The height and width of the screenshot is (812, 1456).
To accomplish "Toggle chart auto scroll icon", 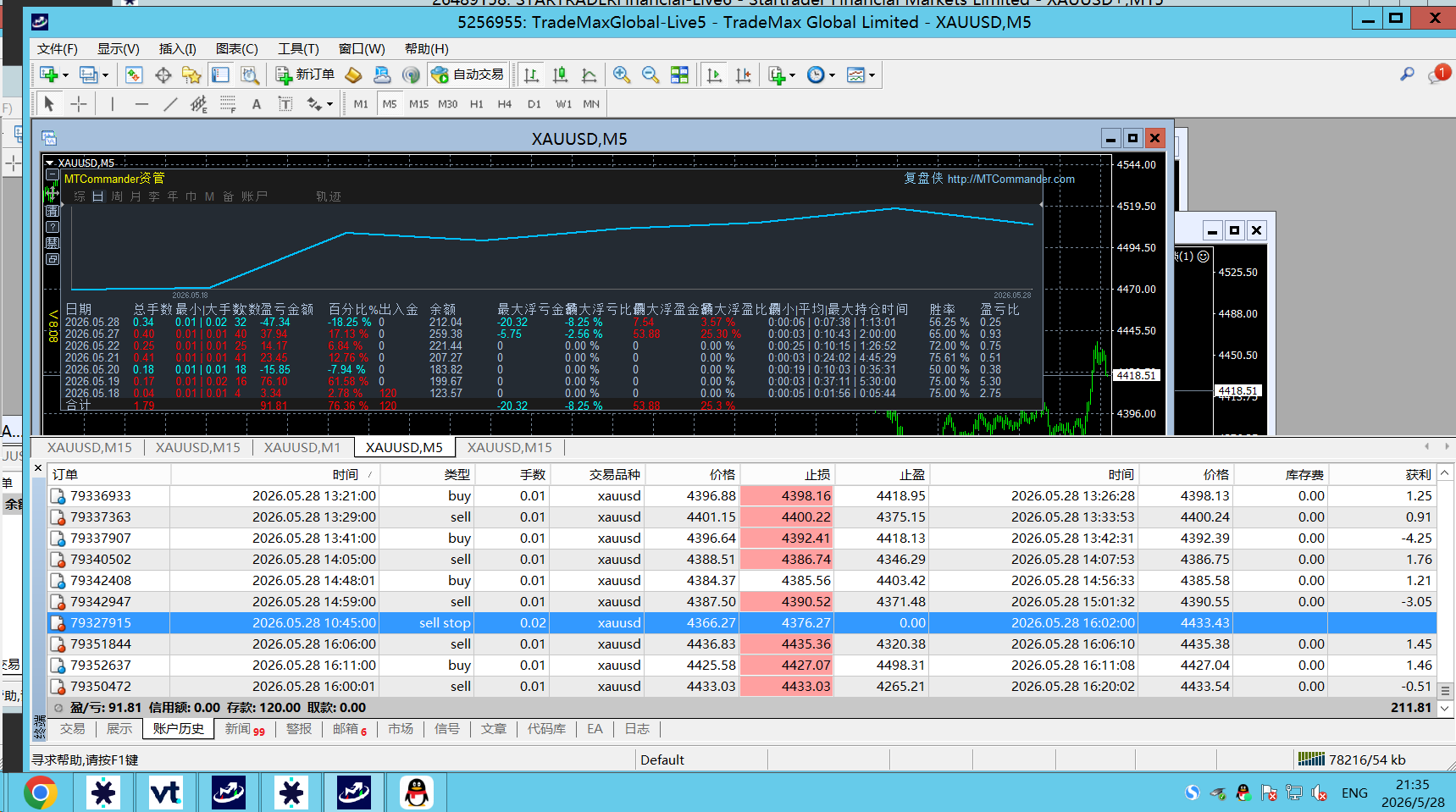I will [x=714, y=75].
